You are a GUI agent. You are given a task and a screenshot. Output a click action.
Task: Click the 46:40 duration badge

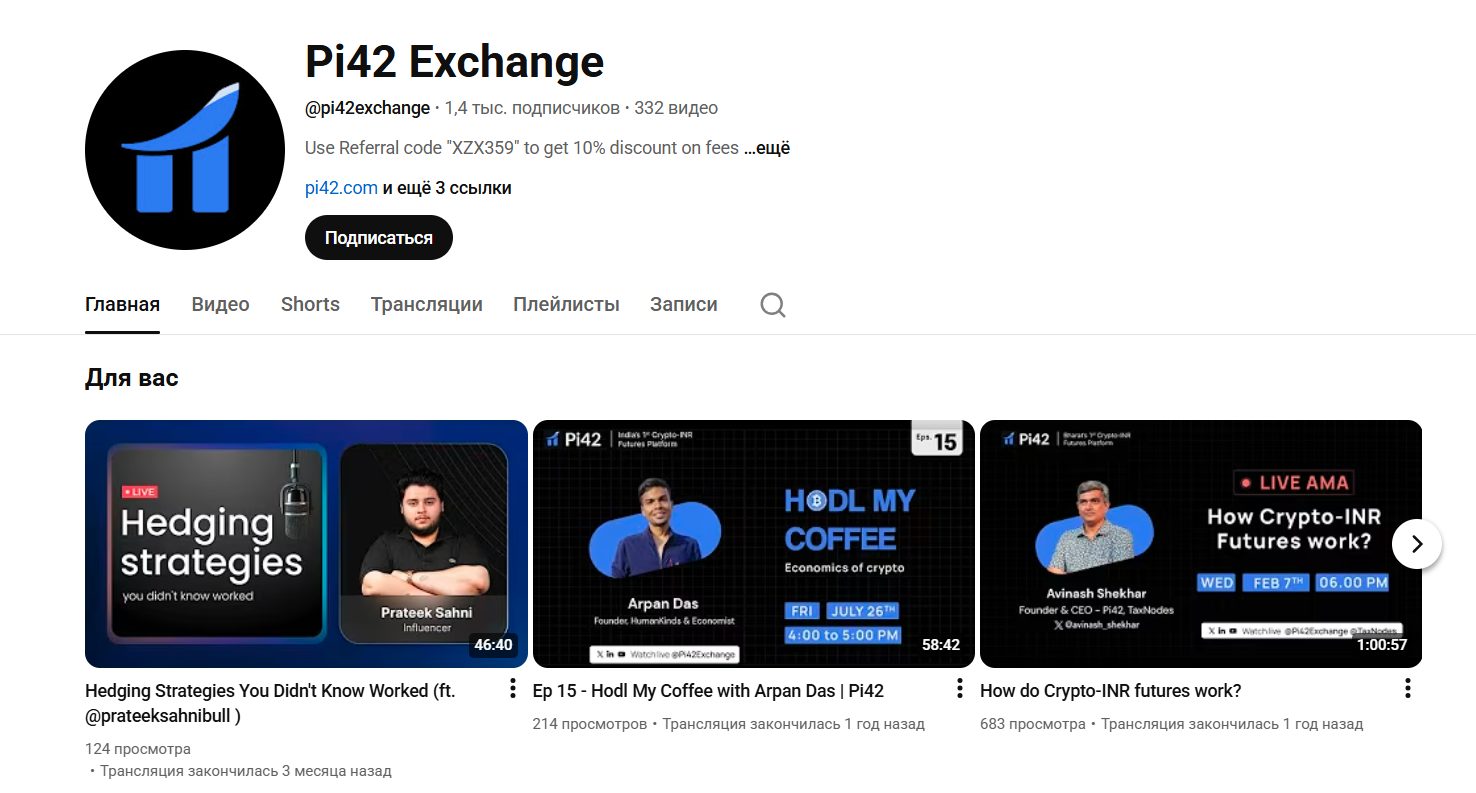pyautogui.click(x=493, y=645)
